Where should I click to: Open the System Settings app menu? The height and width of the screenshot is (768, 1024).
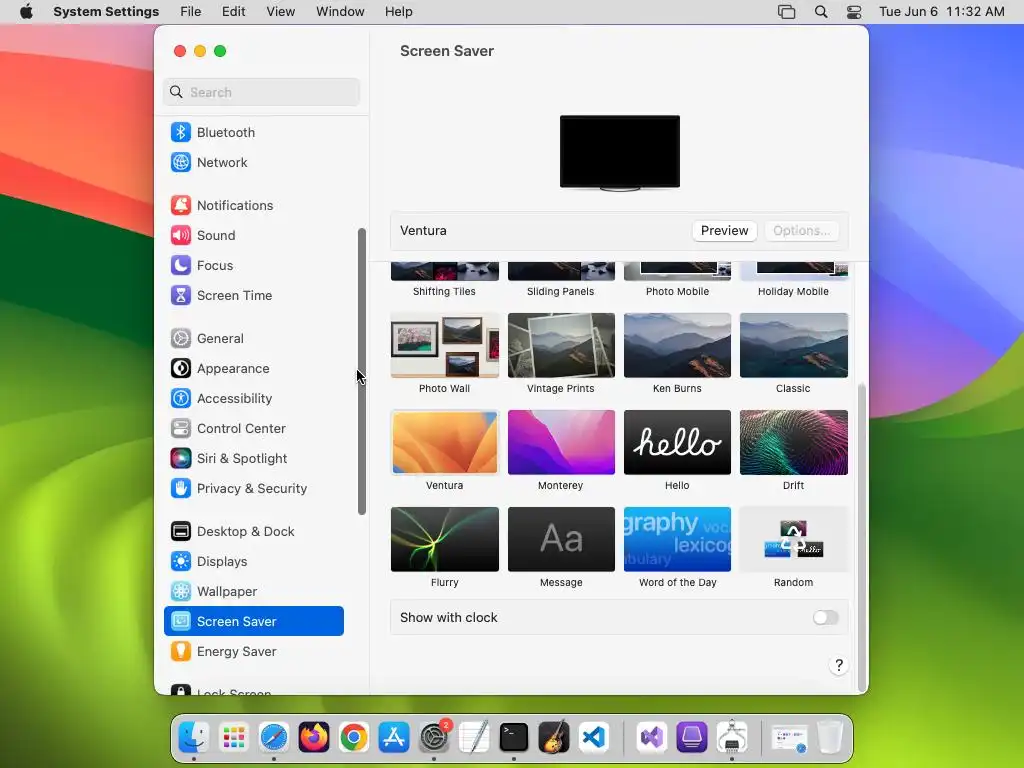point(106,12)
